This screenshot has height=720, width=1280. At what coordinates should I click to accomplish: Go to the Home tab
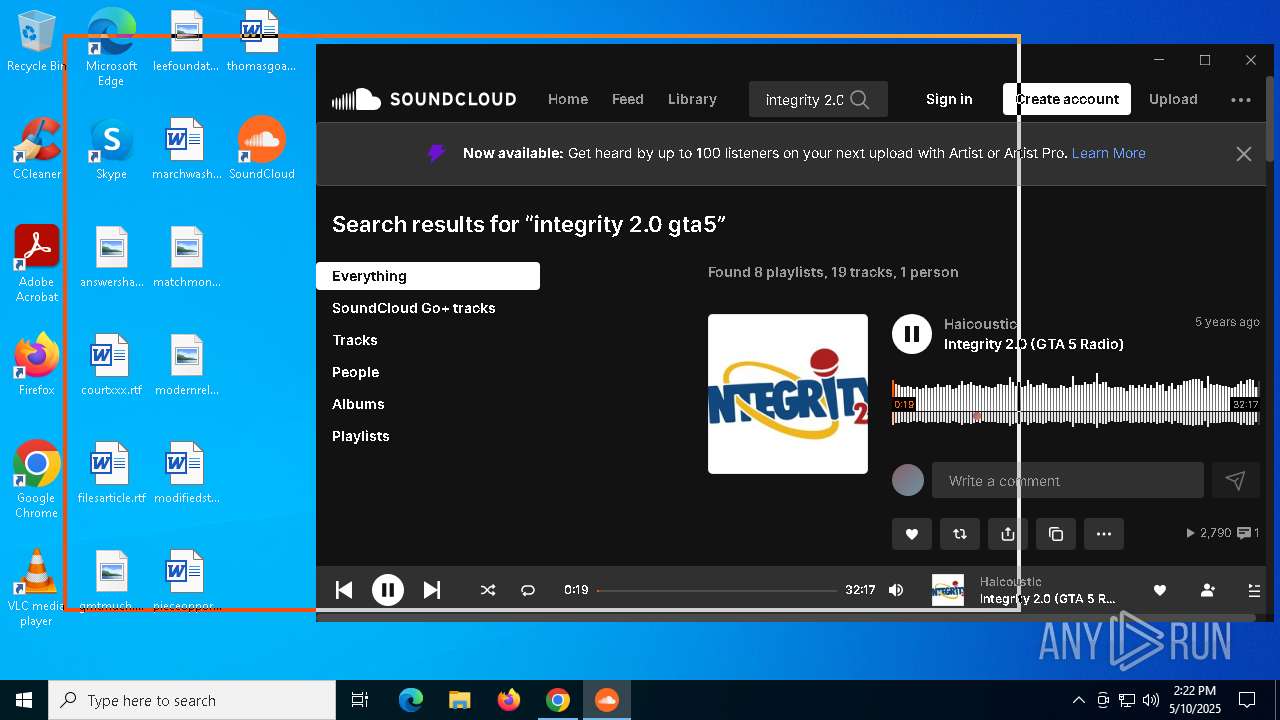568,99
